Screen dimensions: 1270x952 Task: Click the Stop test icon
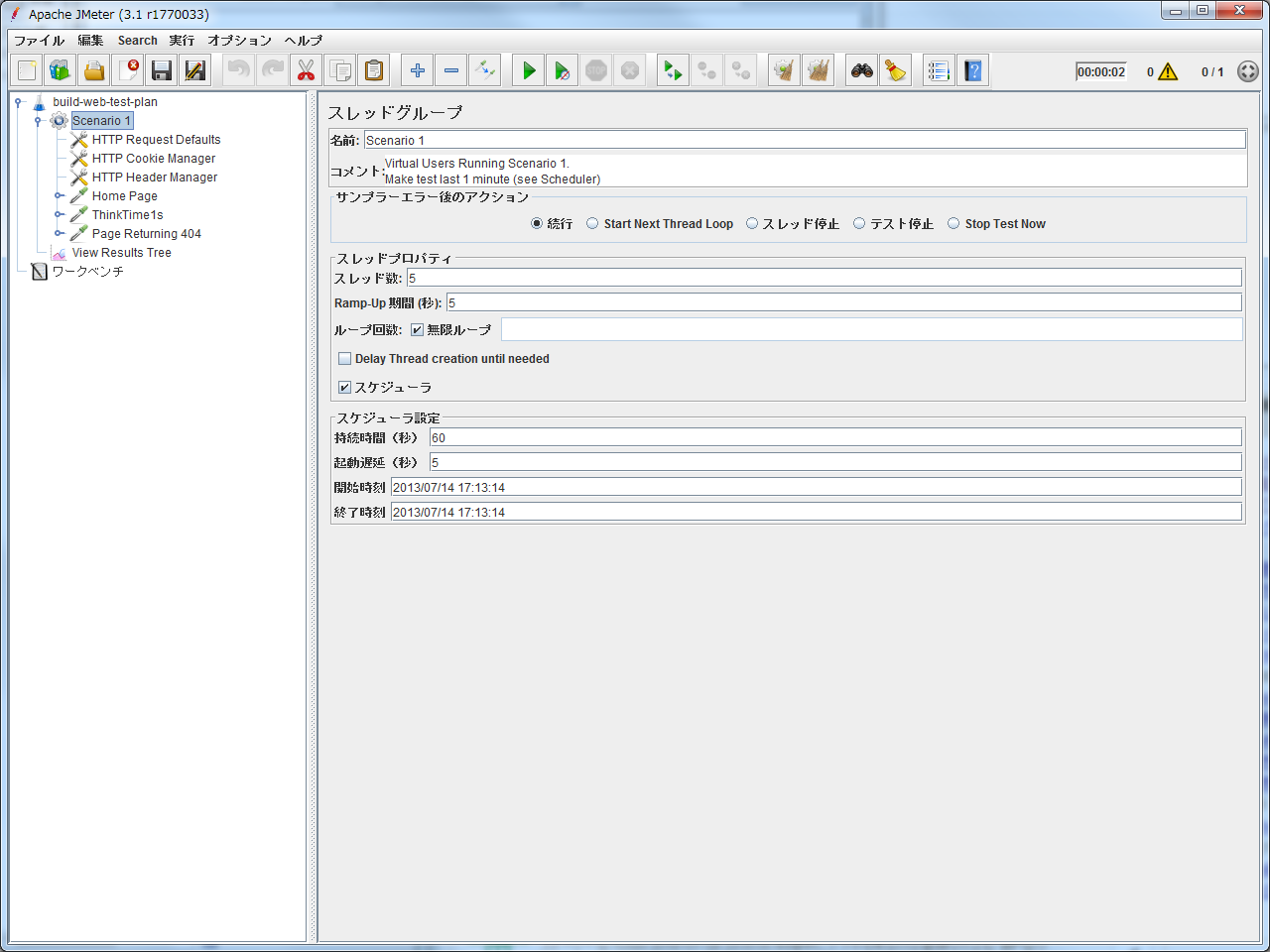click(x=596, y=70)
